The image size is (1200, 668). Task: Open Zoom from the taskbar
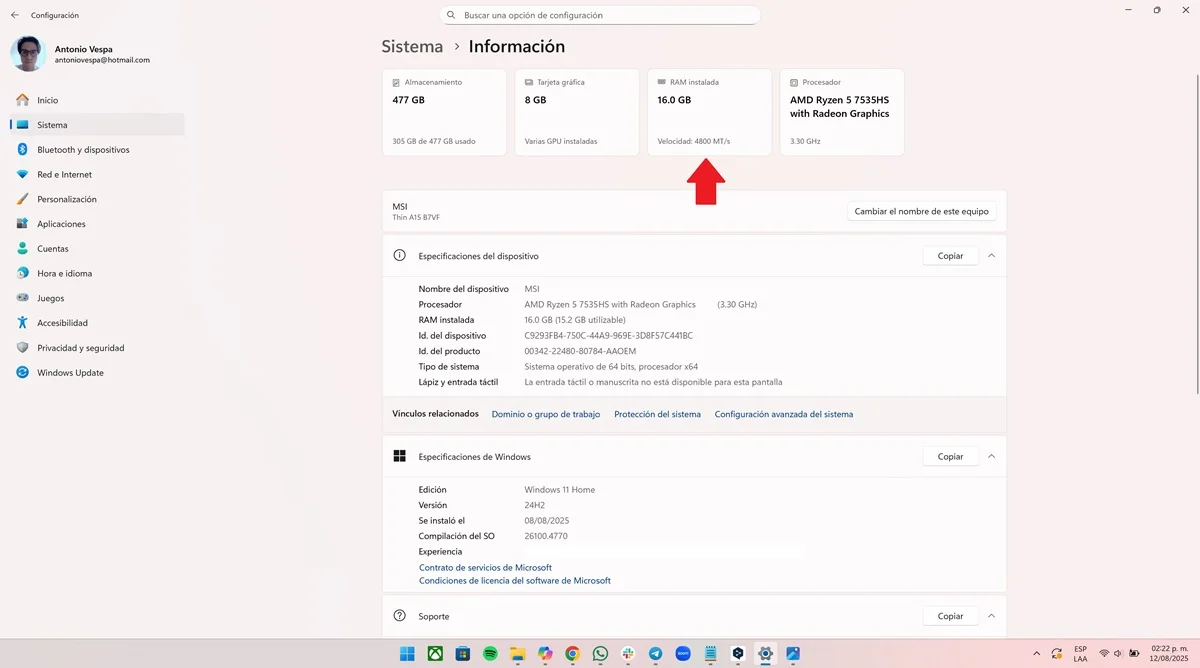click(x=683, y=654)
